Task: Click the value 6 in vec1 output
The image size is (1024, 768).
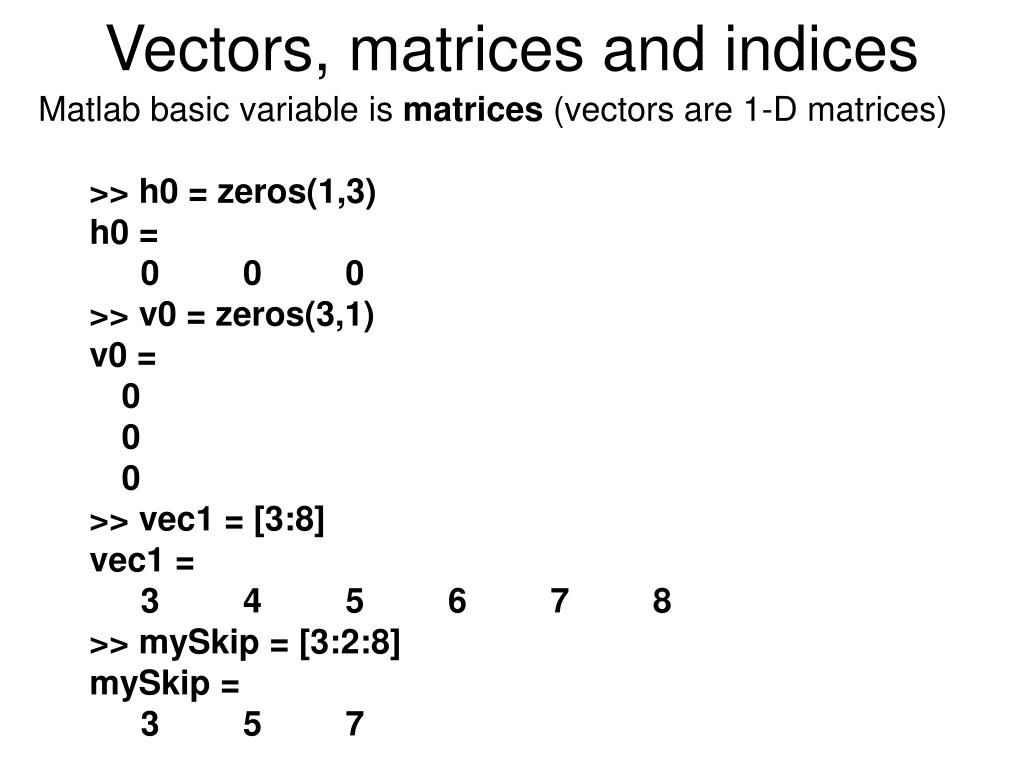Action: [457, 601]
